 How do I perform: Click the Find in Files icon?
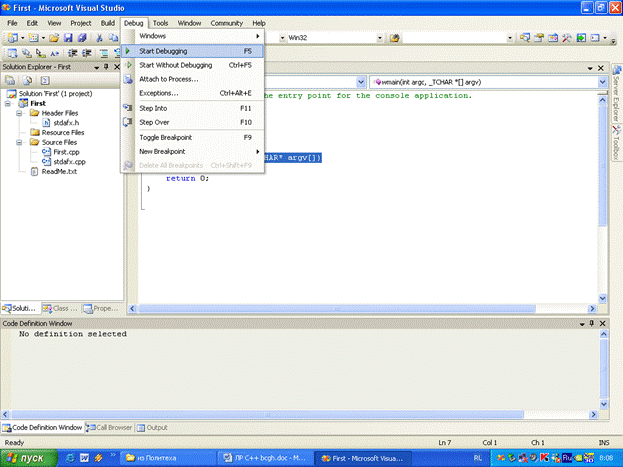pyautogui.click(x=395, y=38)
